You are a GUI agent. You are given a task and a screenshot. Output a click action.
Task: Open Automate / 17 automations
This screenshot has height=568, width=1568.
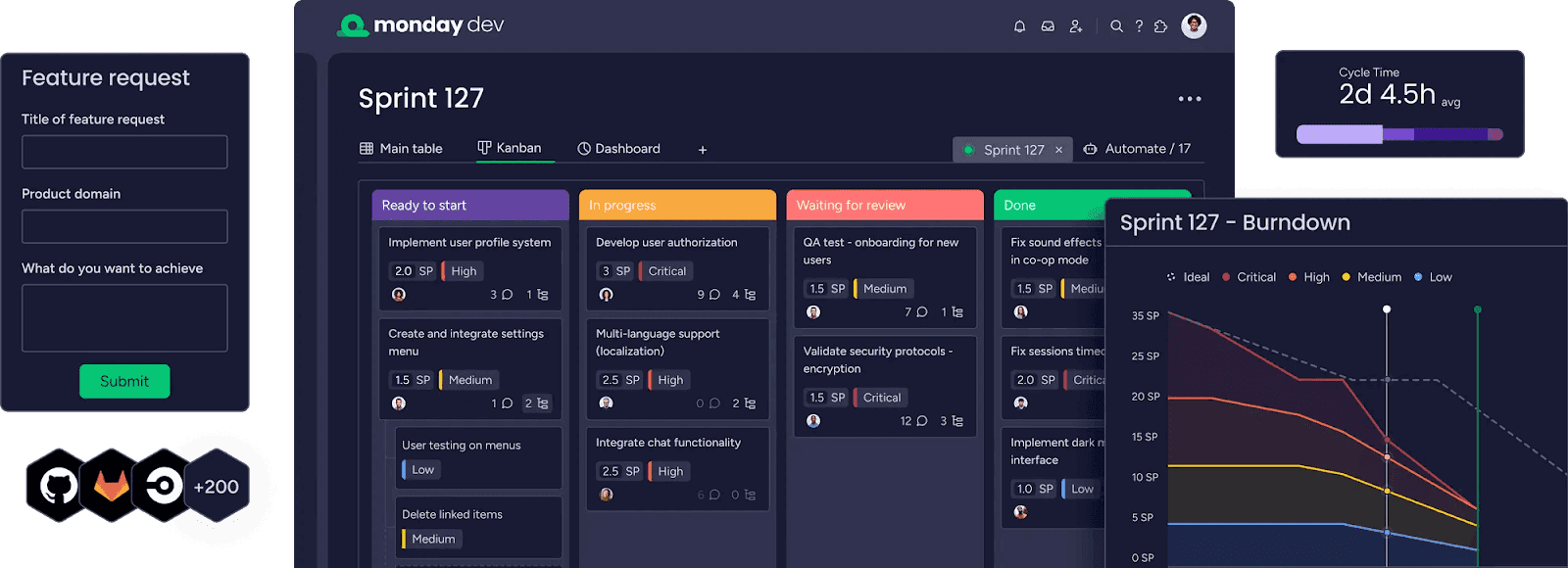1137,149
